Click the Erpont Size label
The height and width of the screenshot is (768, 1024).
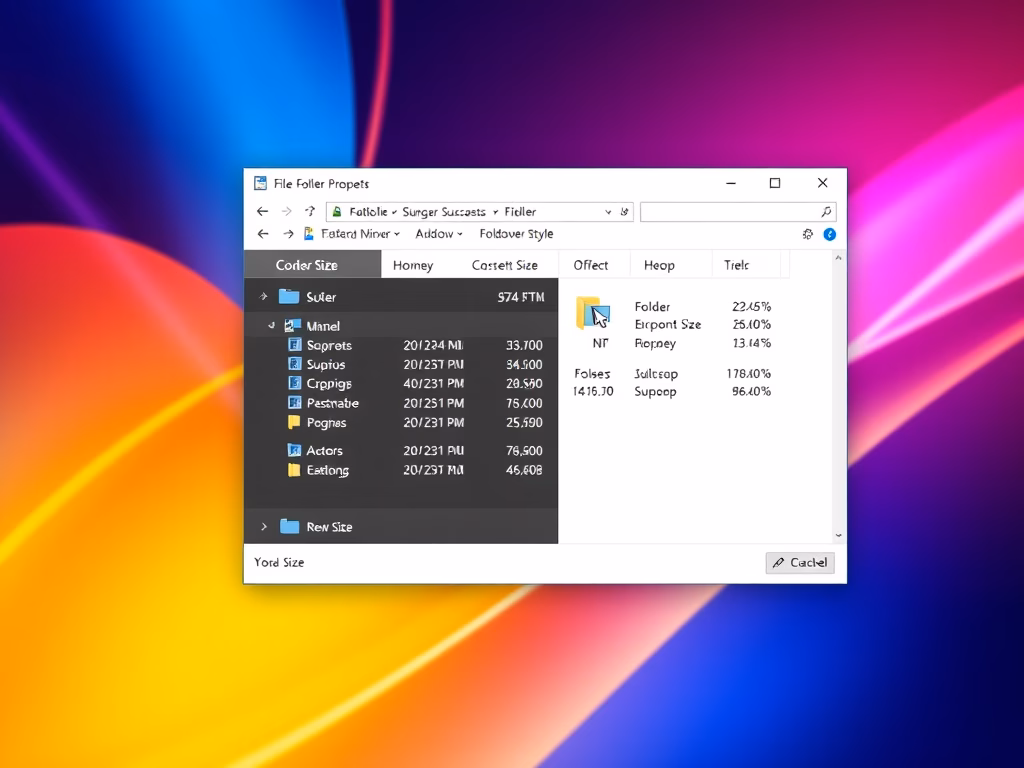(x=667, y=325)
